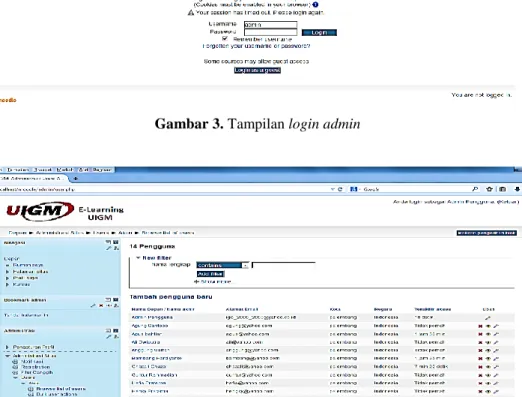Expand the Profil saya tree item
The height and width of the screenshot is (397, 522).
pyautogui.click(x=7, y=278)
